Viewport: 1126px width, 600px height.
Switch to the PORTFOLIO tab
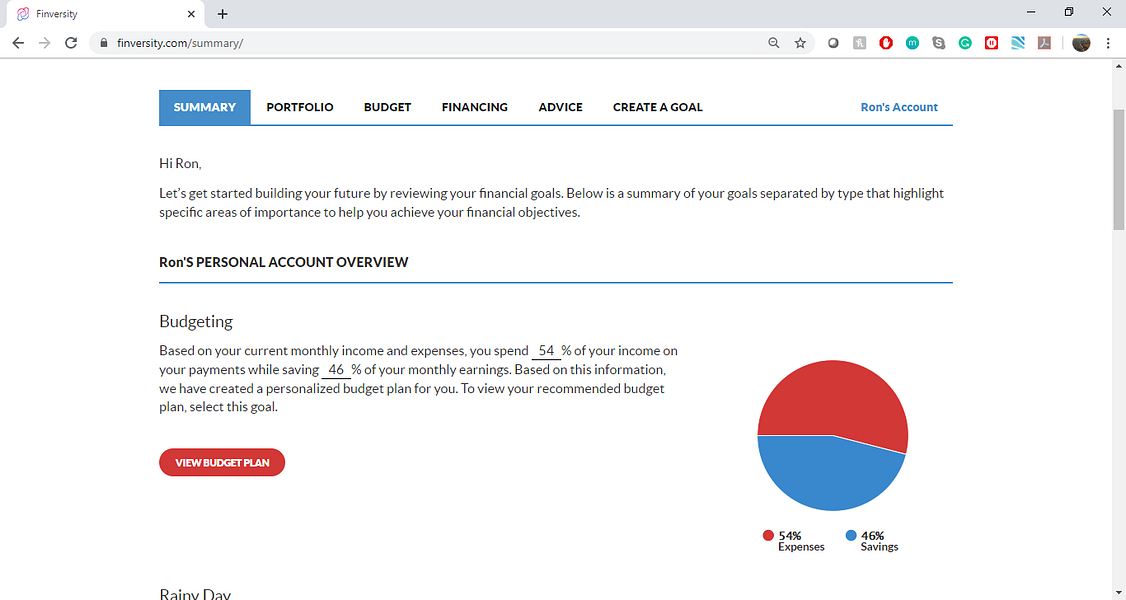point(300,107)
